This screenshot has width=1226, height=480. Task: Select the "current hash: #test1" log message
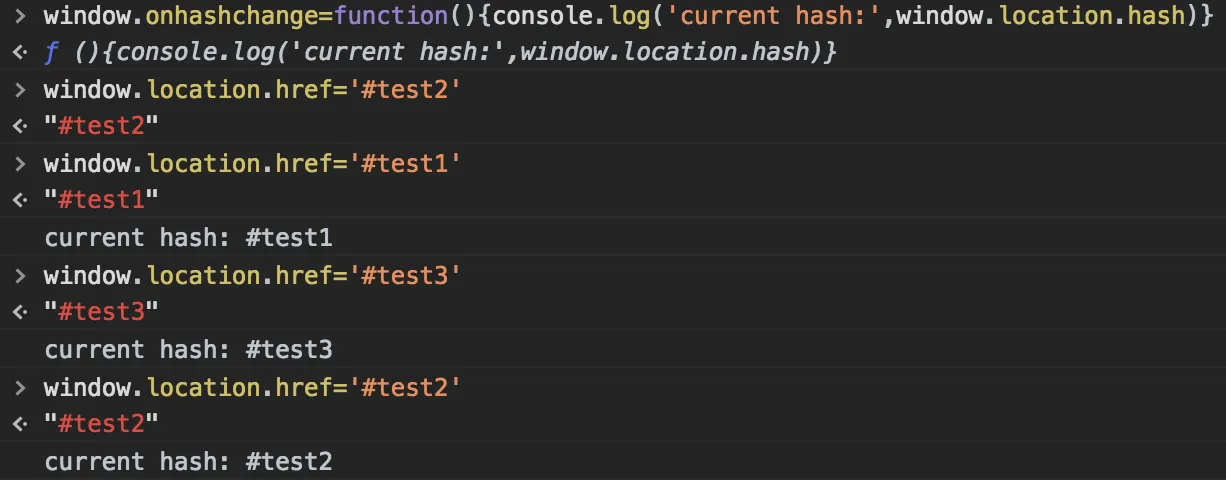coord(188,238)
